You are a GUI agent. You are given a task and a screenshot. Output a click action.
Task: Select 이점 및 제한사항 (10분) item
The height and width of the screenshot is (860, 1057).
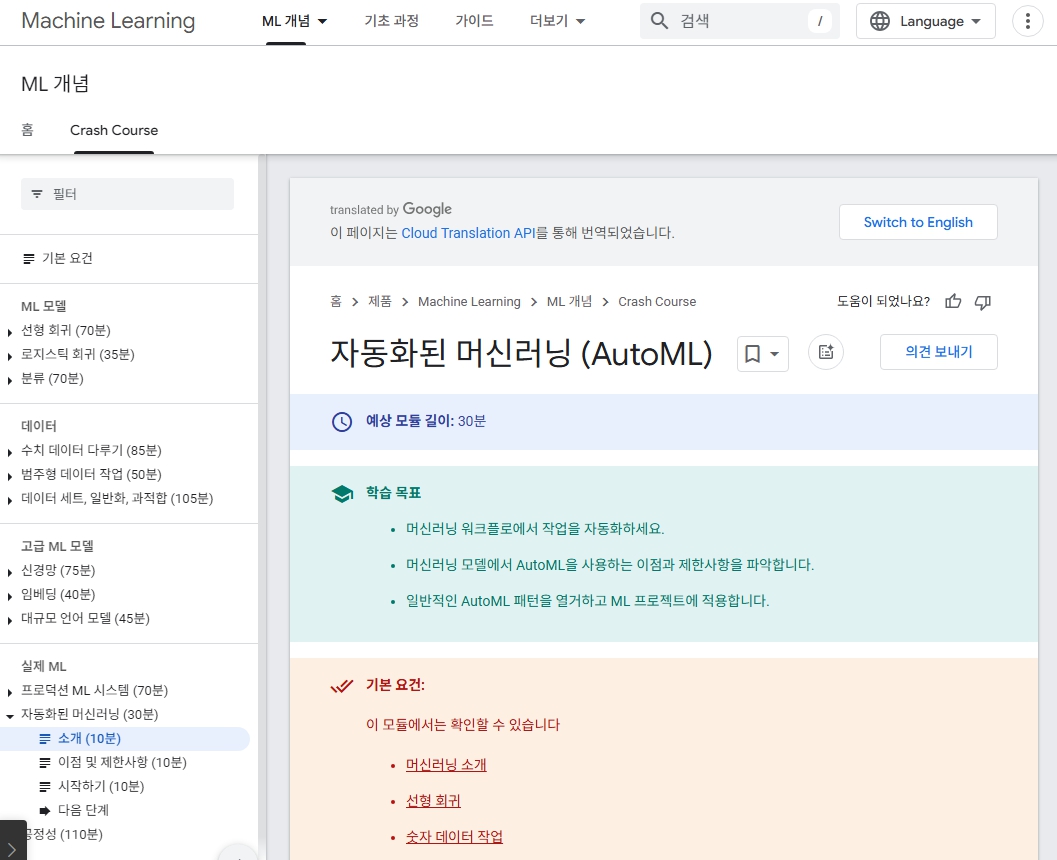point(122,762)
